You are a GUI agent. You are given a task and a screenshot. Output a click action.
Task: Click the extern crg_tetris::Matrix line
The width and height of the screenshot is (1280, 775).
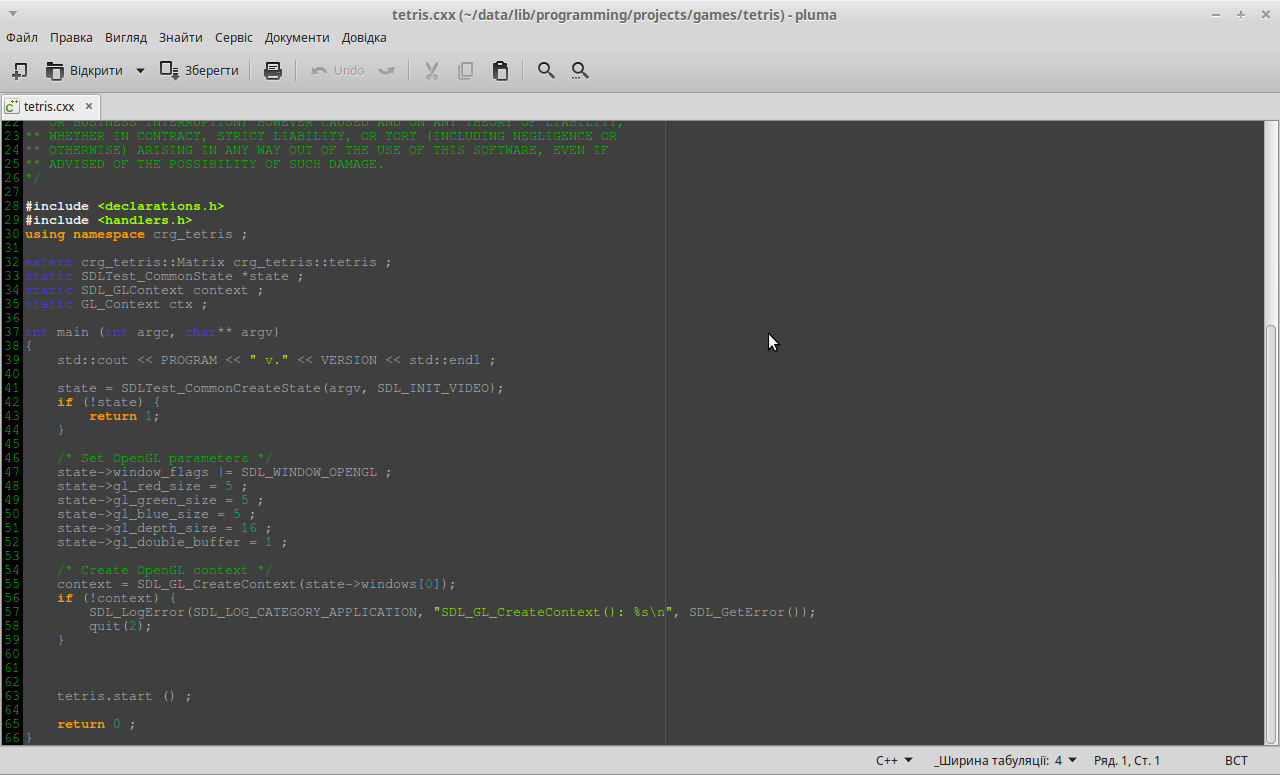click(208, 262)
